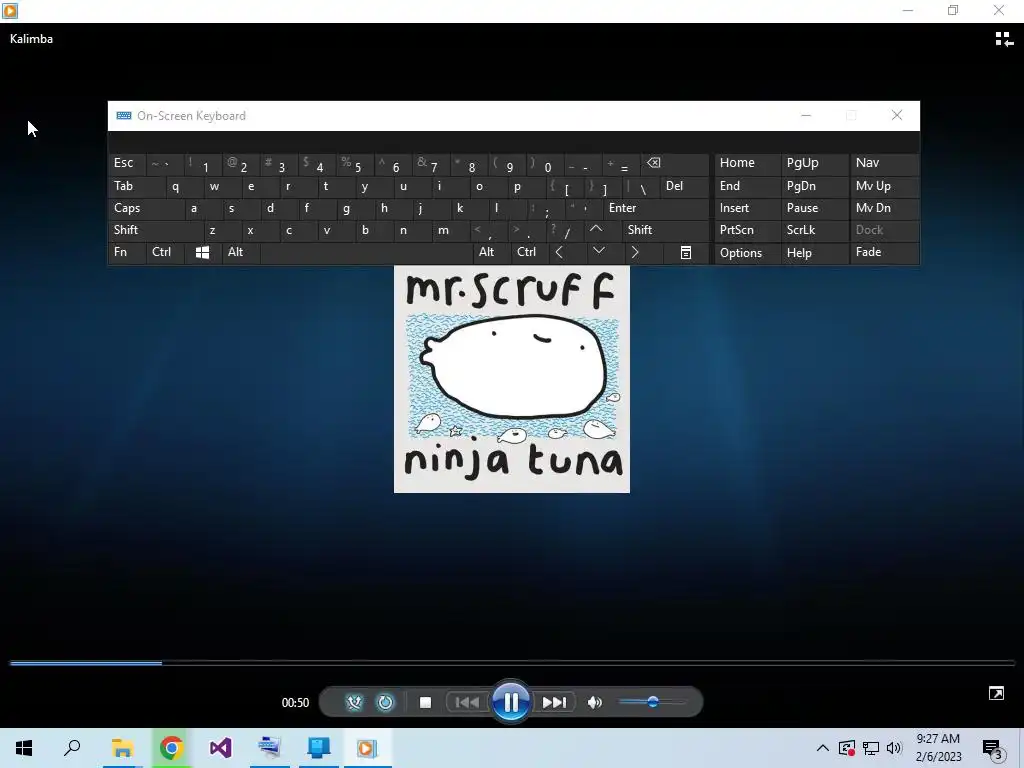Click the Del key on keyboard
Screen dimensions: 1024x768
684,186
